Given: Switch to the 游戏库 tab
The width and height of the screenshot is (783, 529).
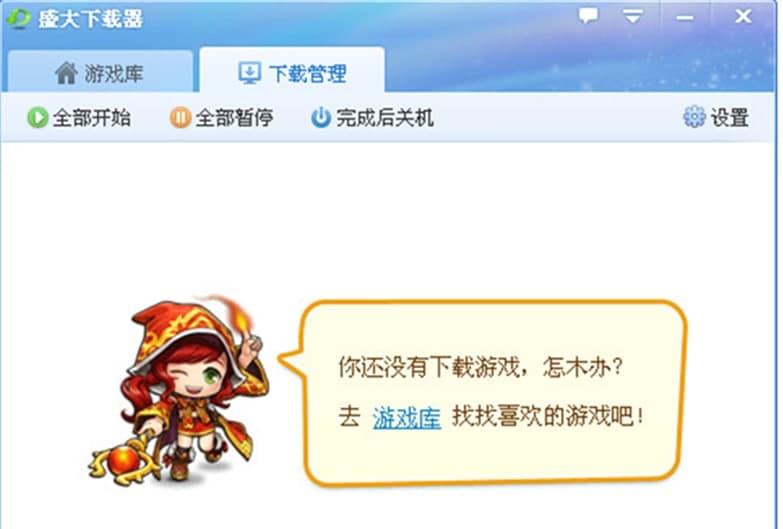Looking at the screenshot, I should (x=100, y=71).
